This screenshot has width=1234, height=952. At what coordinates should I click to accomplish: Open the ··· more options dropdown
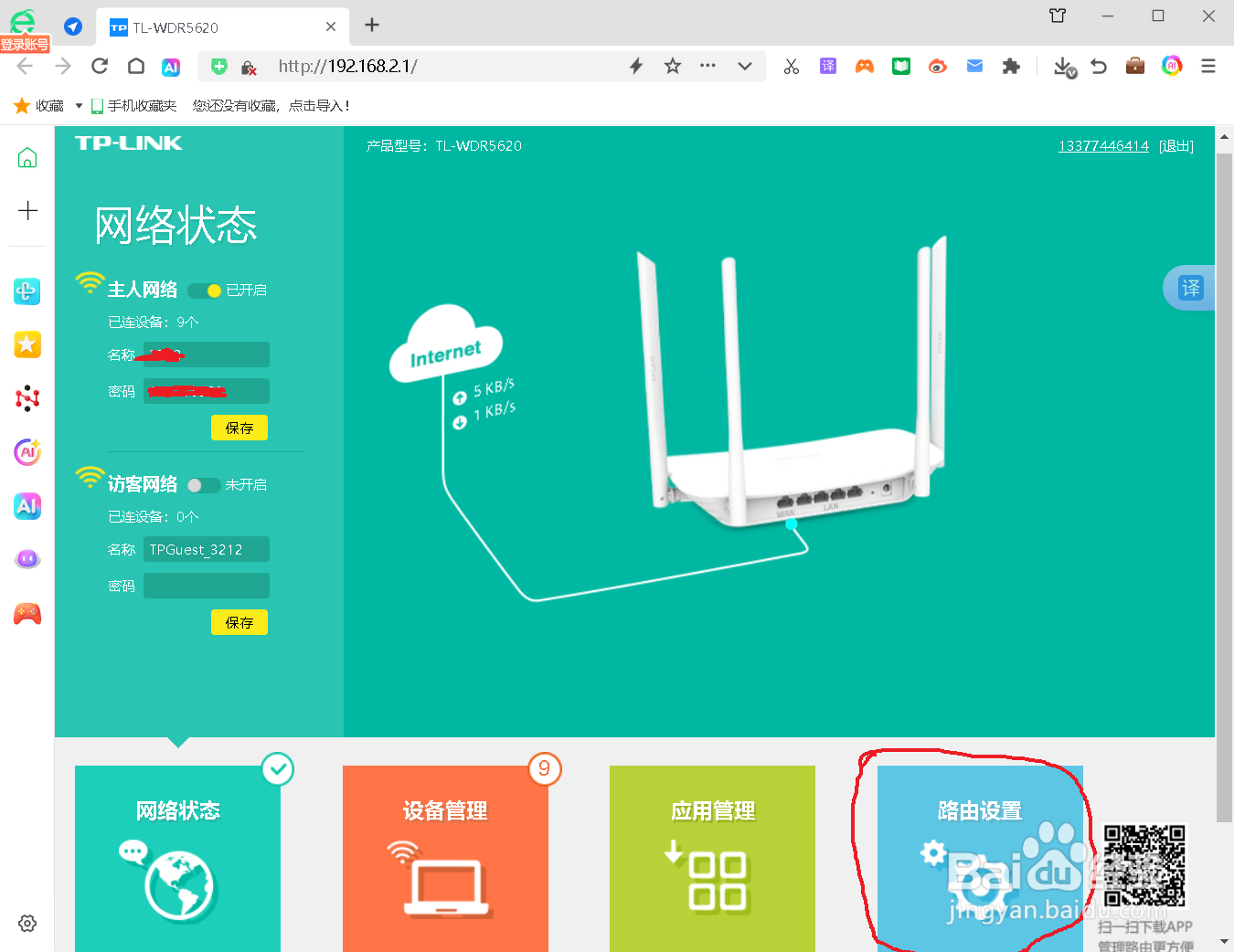pyautogui.click(x=707, y=66)
